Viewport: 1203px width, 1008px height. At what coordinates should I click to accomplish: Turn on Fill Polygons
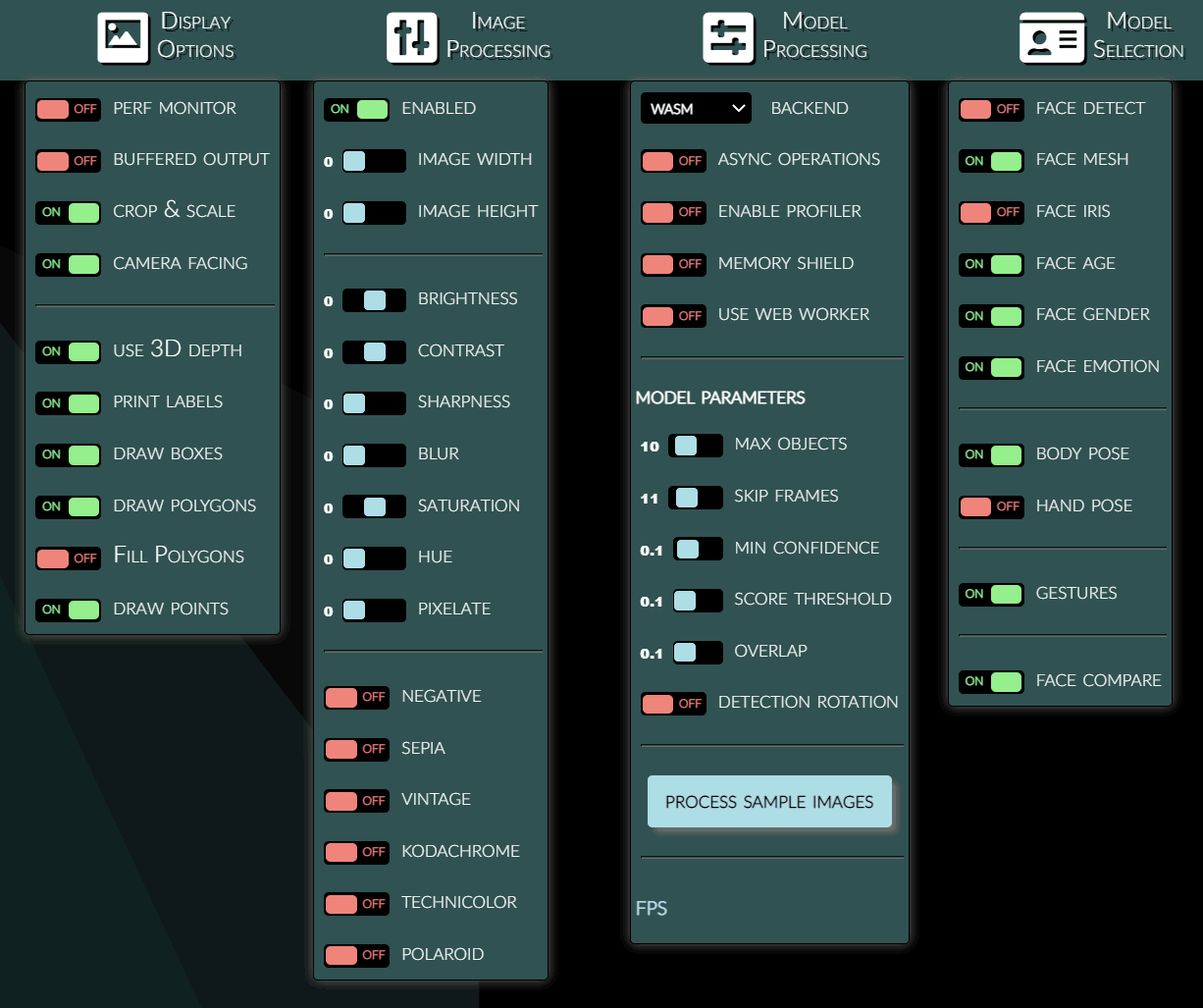pos(68,557)
